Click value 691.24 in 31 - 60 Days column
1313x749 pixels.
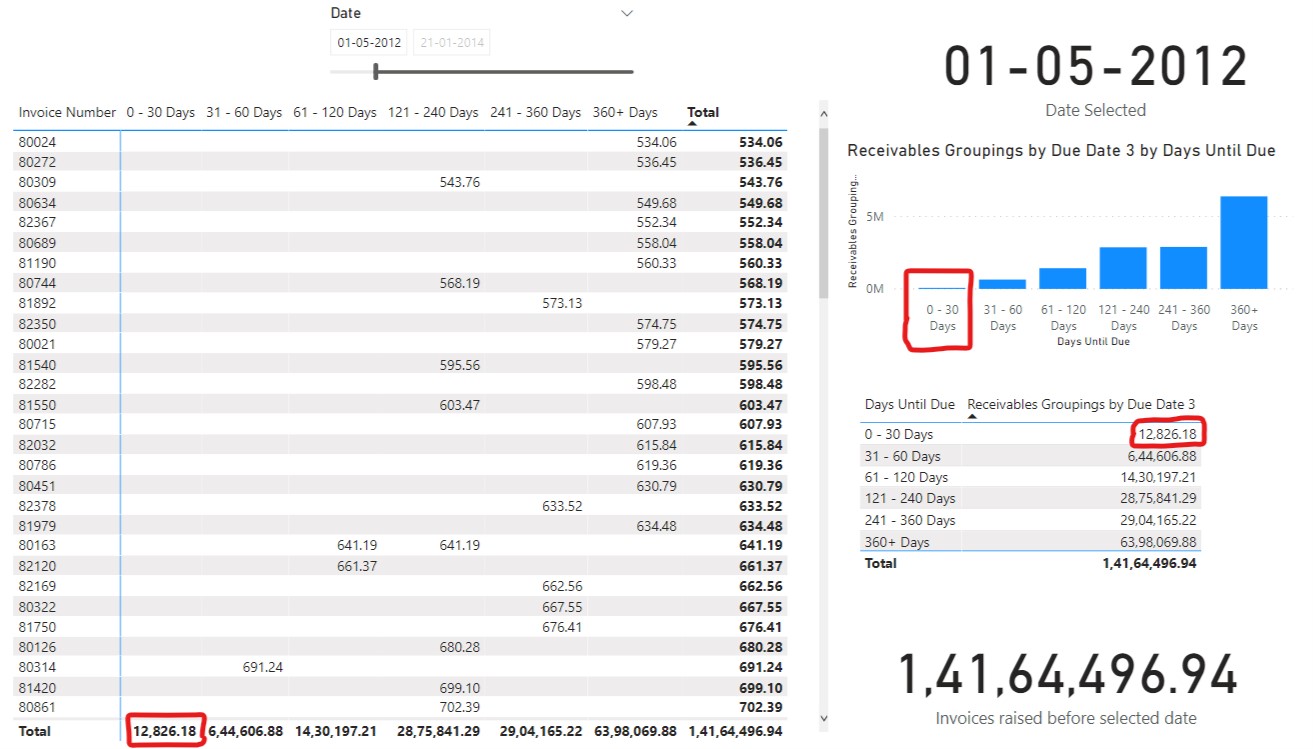click(x=262, y=667)
